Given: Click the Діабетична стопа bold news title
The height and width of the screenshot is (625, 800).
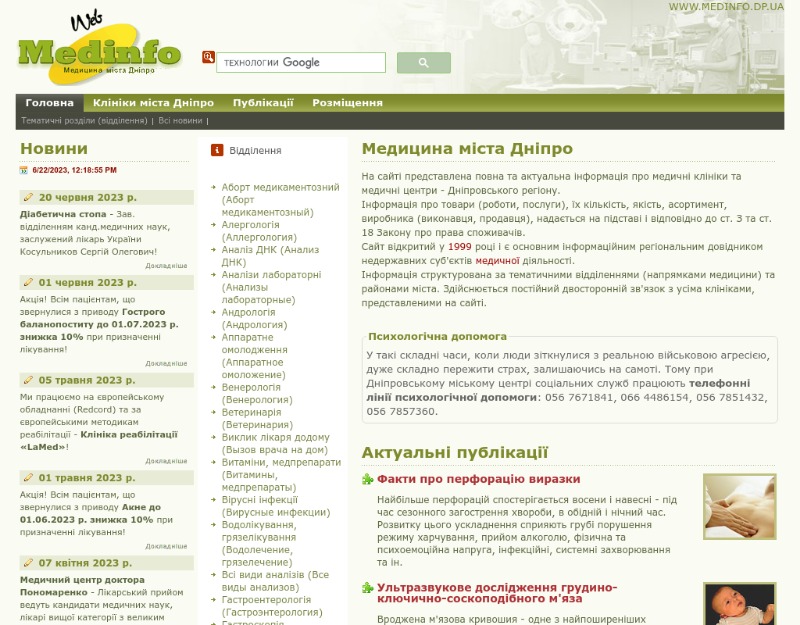Looking at the screenshot, I should pyautogui.click(x=63, y=214).
